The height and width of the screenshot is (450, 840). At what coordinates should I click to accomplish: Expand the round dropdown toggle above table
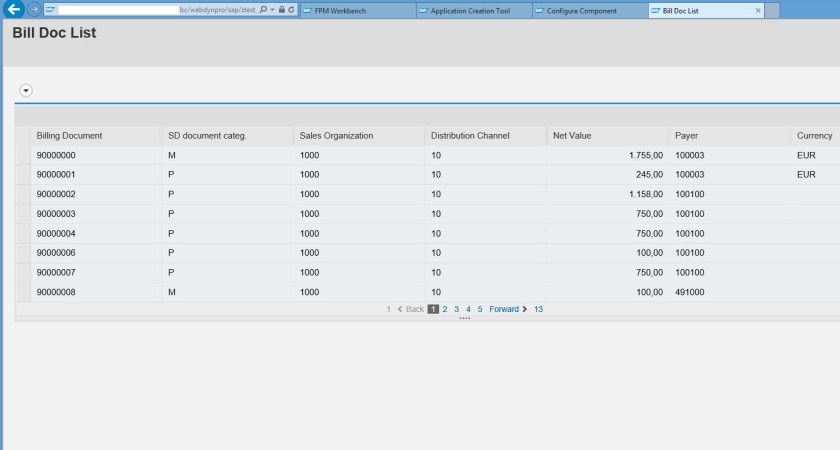[26, 90]
